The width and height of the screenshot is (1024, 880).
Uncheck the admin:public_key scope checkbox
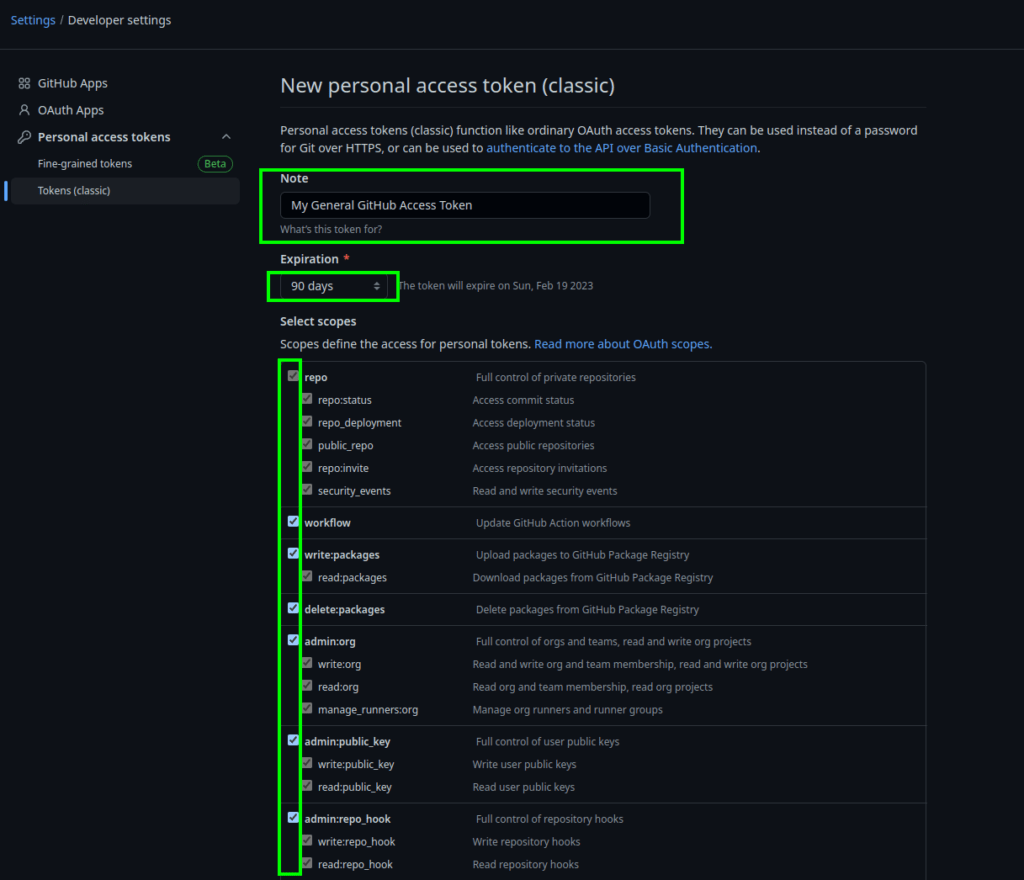coord(293,740)
